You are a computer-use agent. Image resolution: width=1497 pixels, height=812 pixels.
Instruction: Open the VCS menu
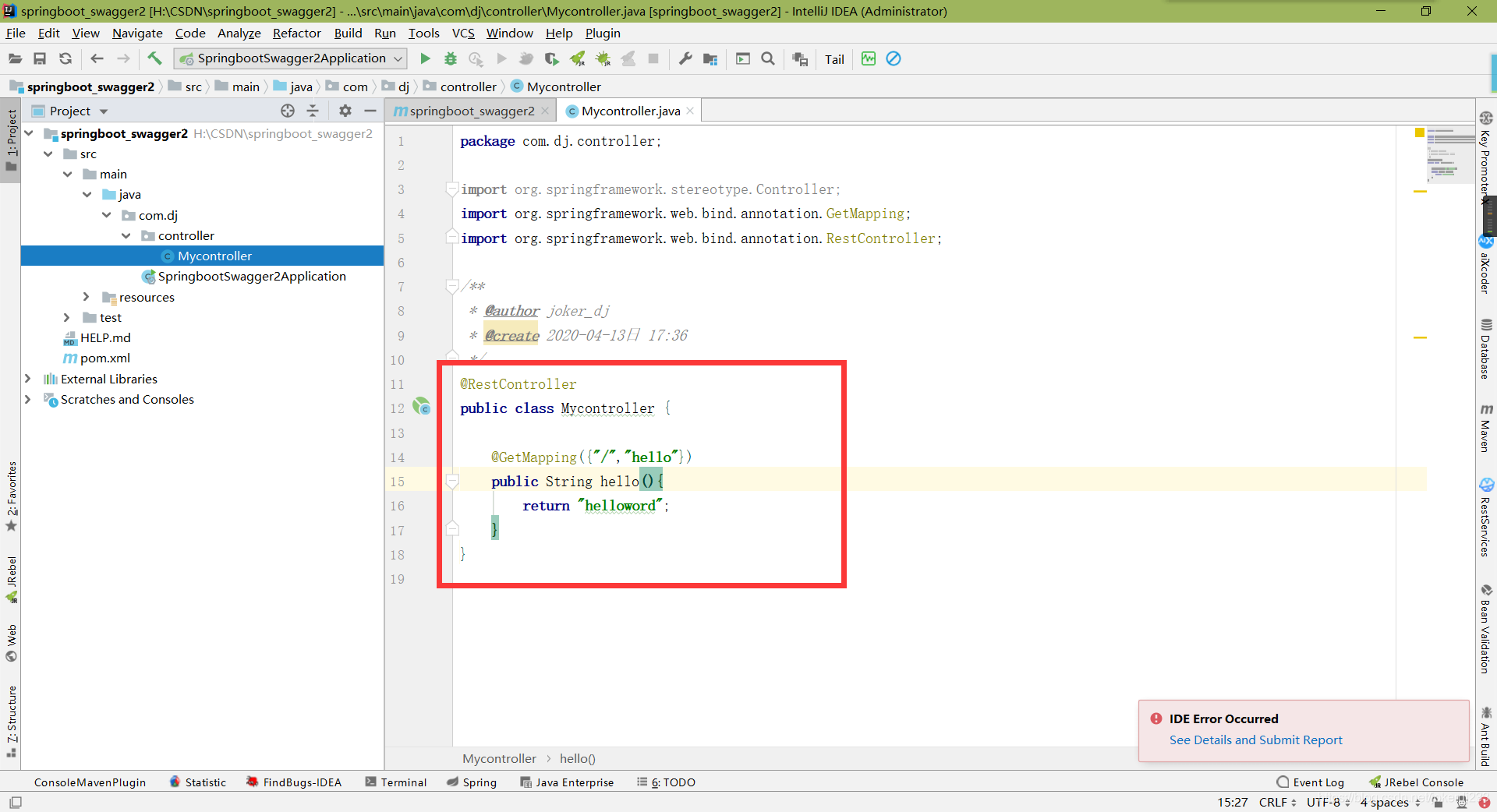pos(463,33)
